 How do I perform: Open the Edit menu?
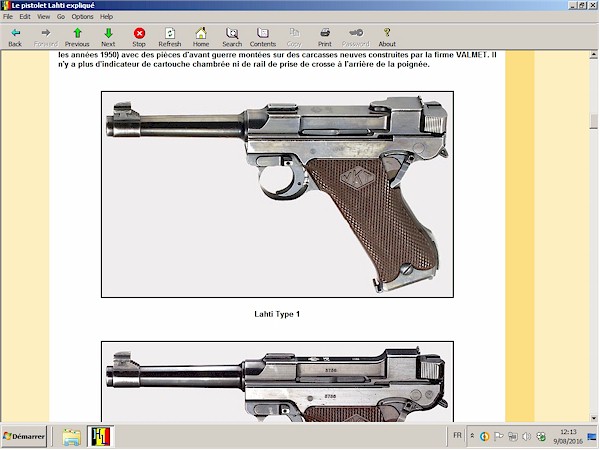25,16
